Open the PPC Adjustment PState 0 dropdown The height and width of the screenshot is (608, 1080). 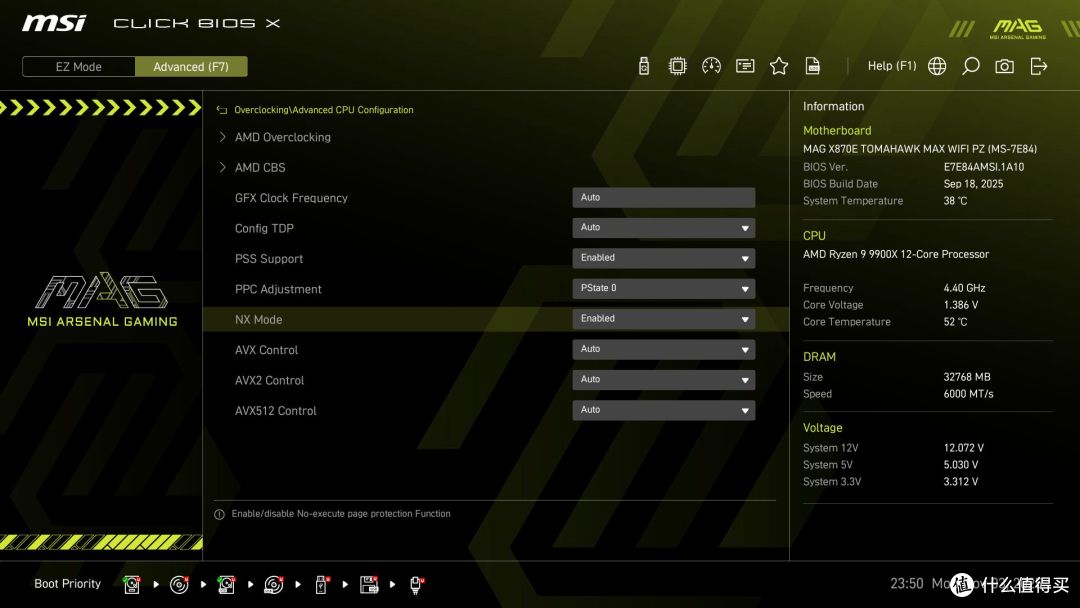point(663,289)
